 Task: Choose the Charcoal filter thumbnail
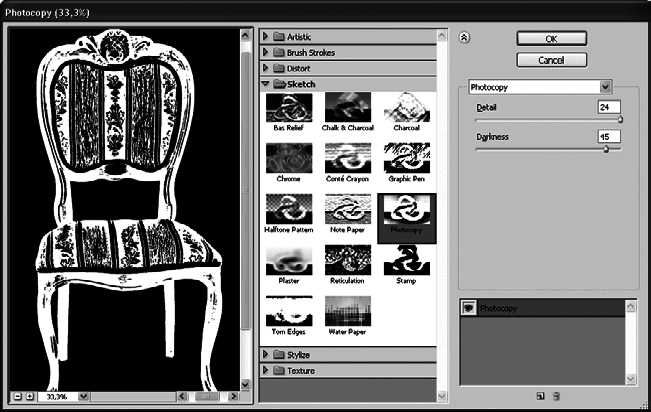(407, 108)
